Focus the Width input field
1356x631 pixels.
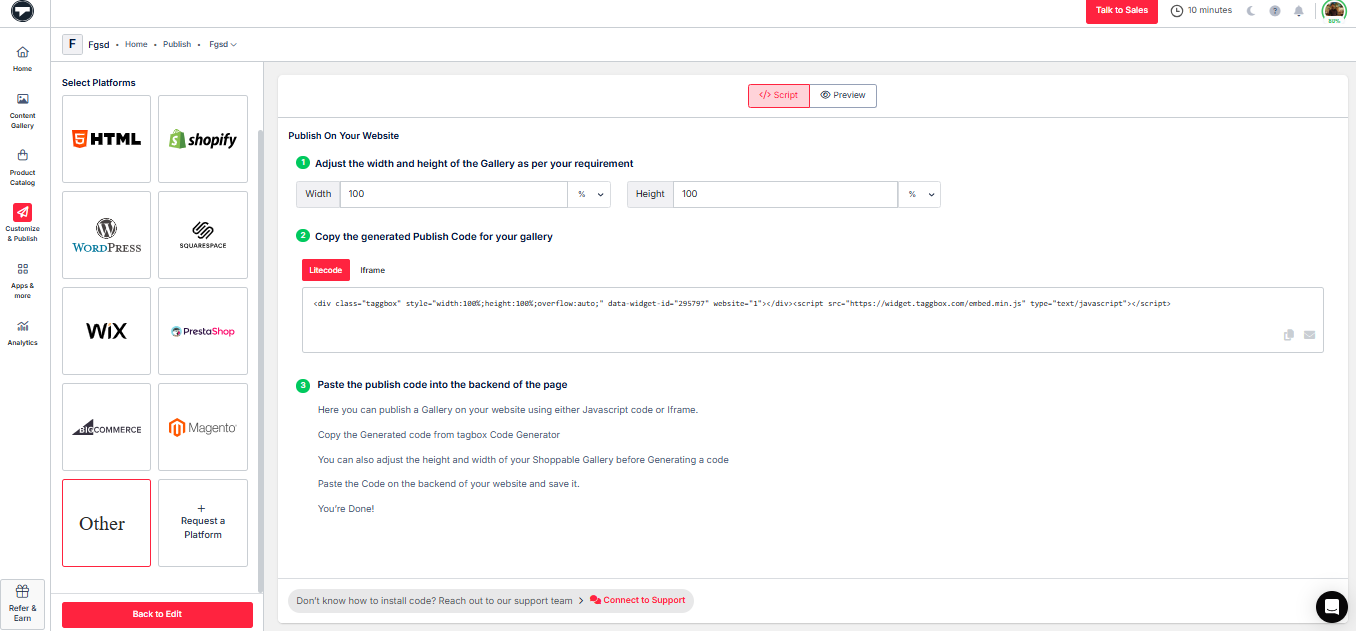tap(454, 194)
